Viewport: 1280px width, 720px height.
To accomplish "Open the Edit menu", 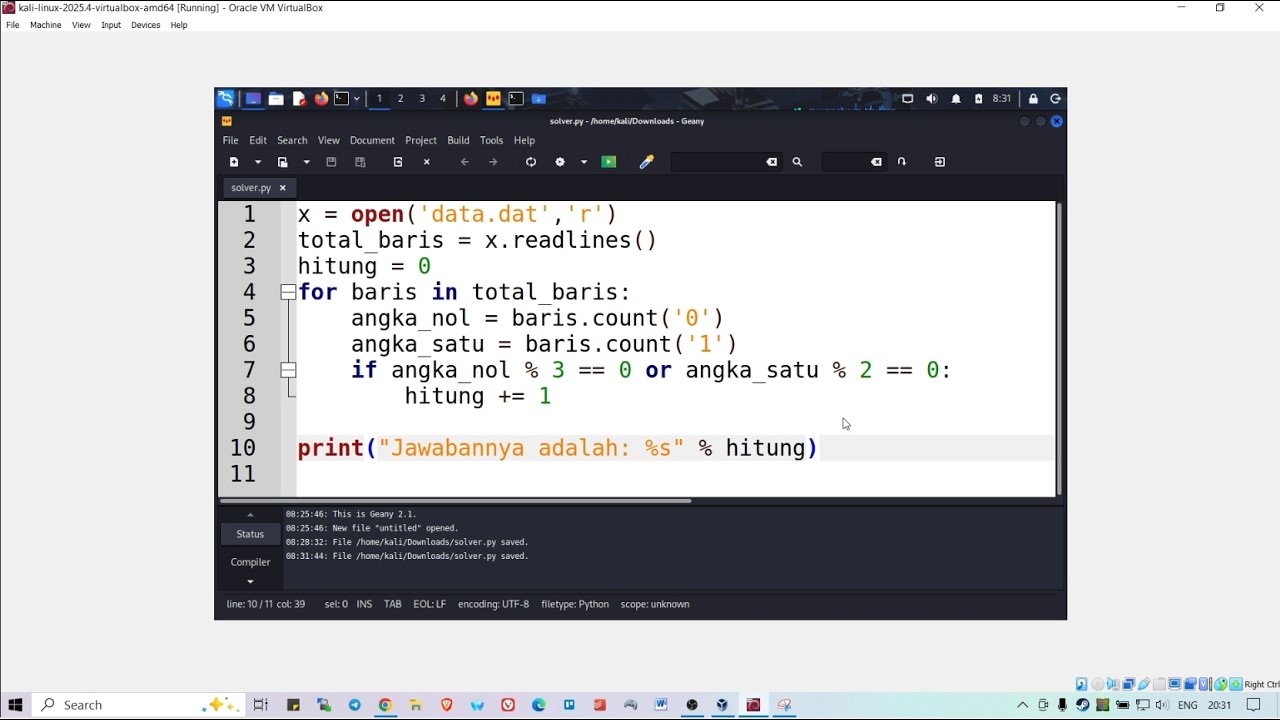I will [x=258, y=140].
